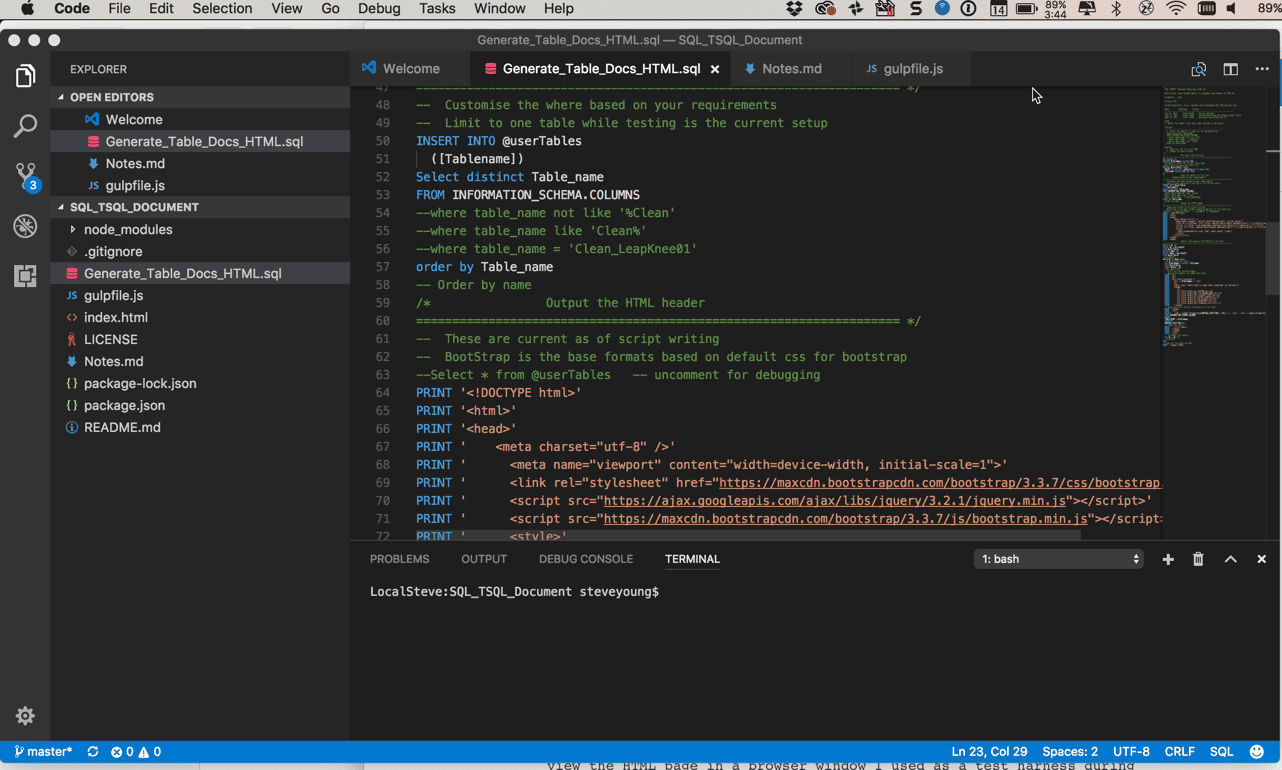
Task: Open Wi-Fi status in macOS menu bar
Action: 1176,9
